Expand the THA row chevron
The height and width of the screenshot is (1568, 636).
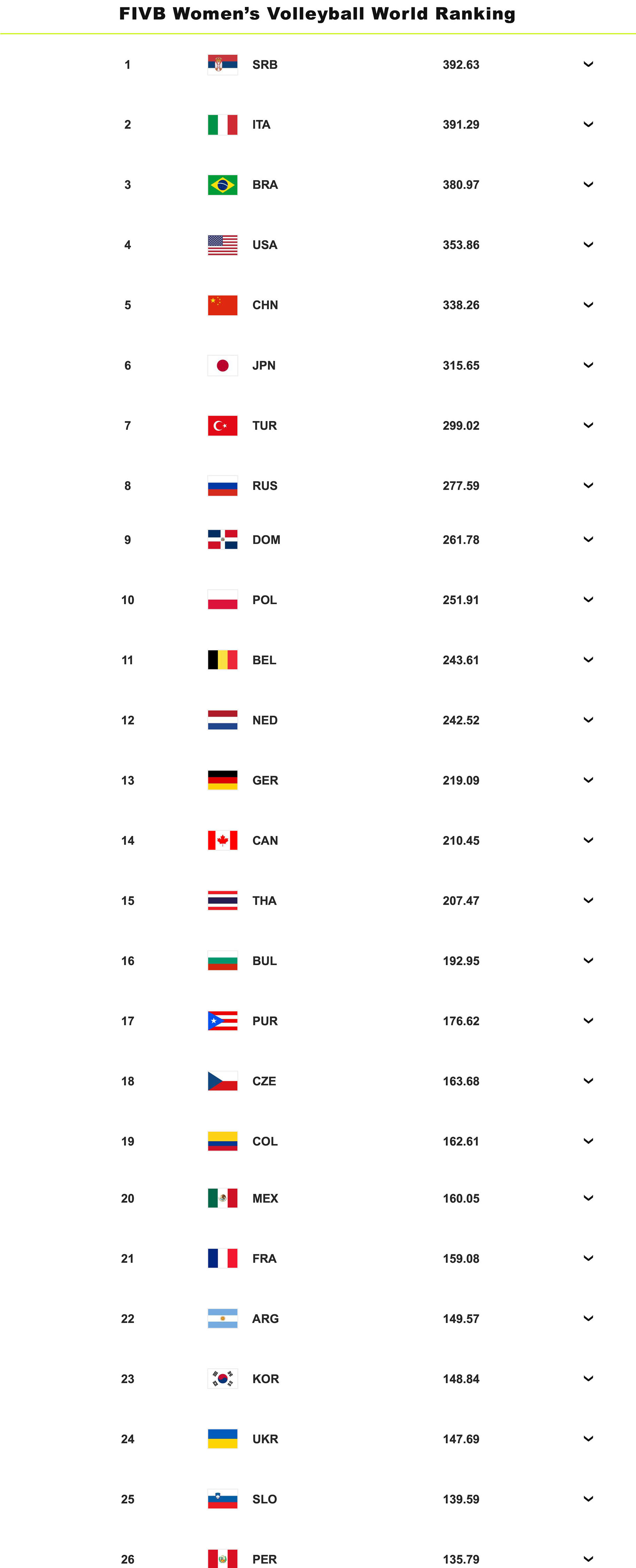click(x=588, y=900)
